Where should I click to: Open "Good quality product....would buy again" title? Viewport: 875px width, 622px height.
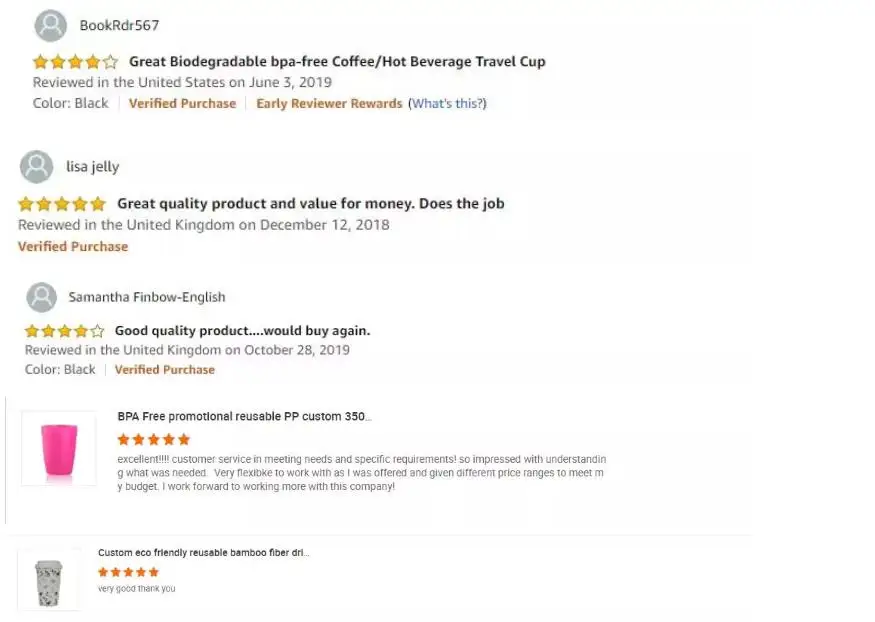pyautogui.click(x=242, y=331)
